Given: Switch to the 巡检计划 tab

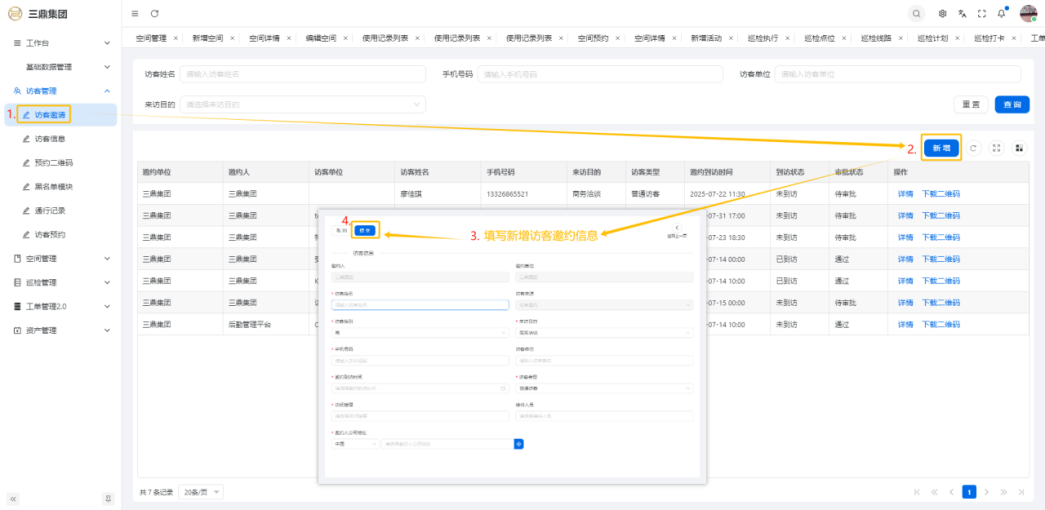Looking at the screenshot, I should [933, 38].
